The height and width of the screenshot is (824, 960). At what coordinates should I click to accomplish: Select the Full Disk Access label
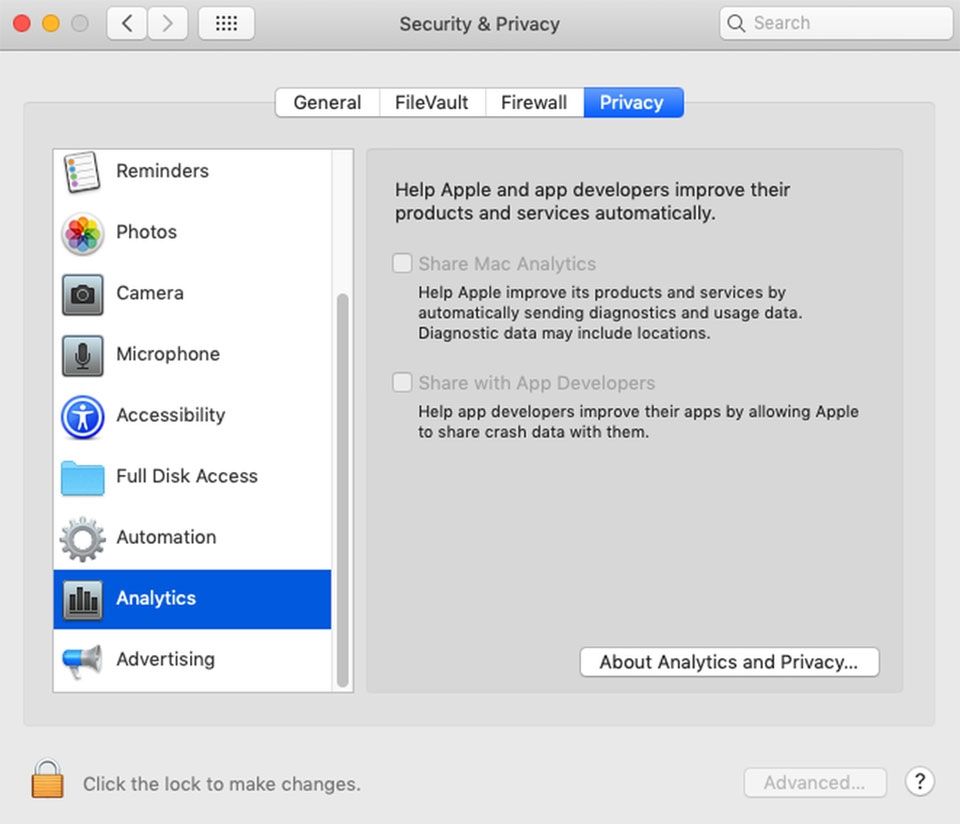coord(187,476)
